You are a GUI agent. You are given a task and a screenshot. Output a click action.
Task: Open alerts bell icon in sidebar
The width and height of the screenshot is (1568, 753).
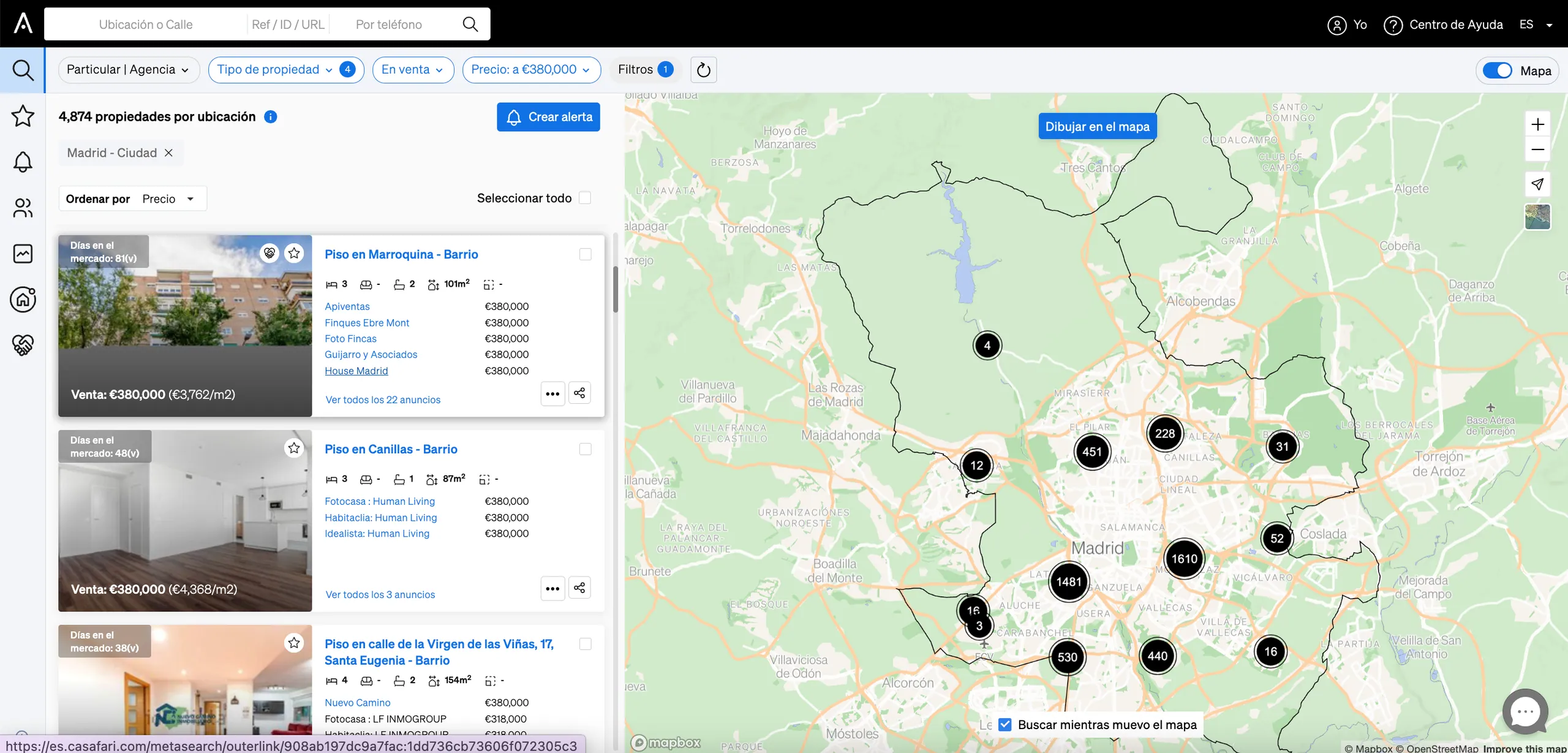pyautogui.click(x=23, y=162)
